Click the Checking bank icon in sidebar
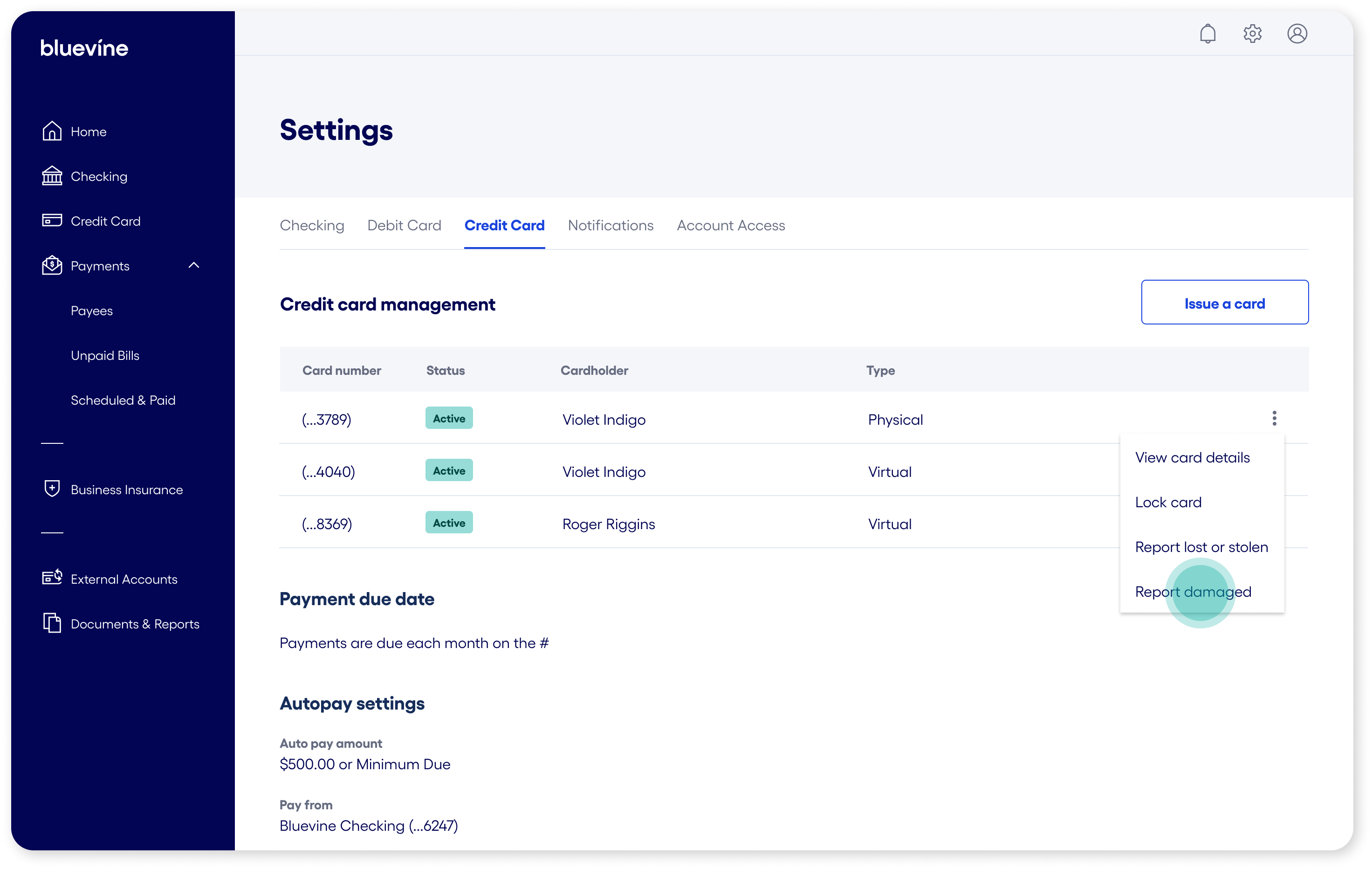Image resolution: width=1372 pixels, height=869 pixels. tap(52, 176)
